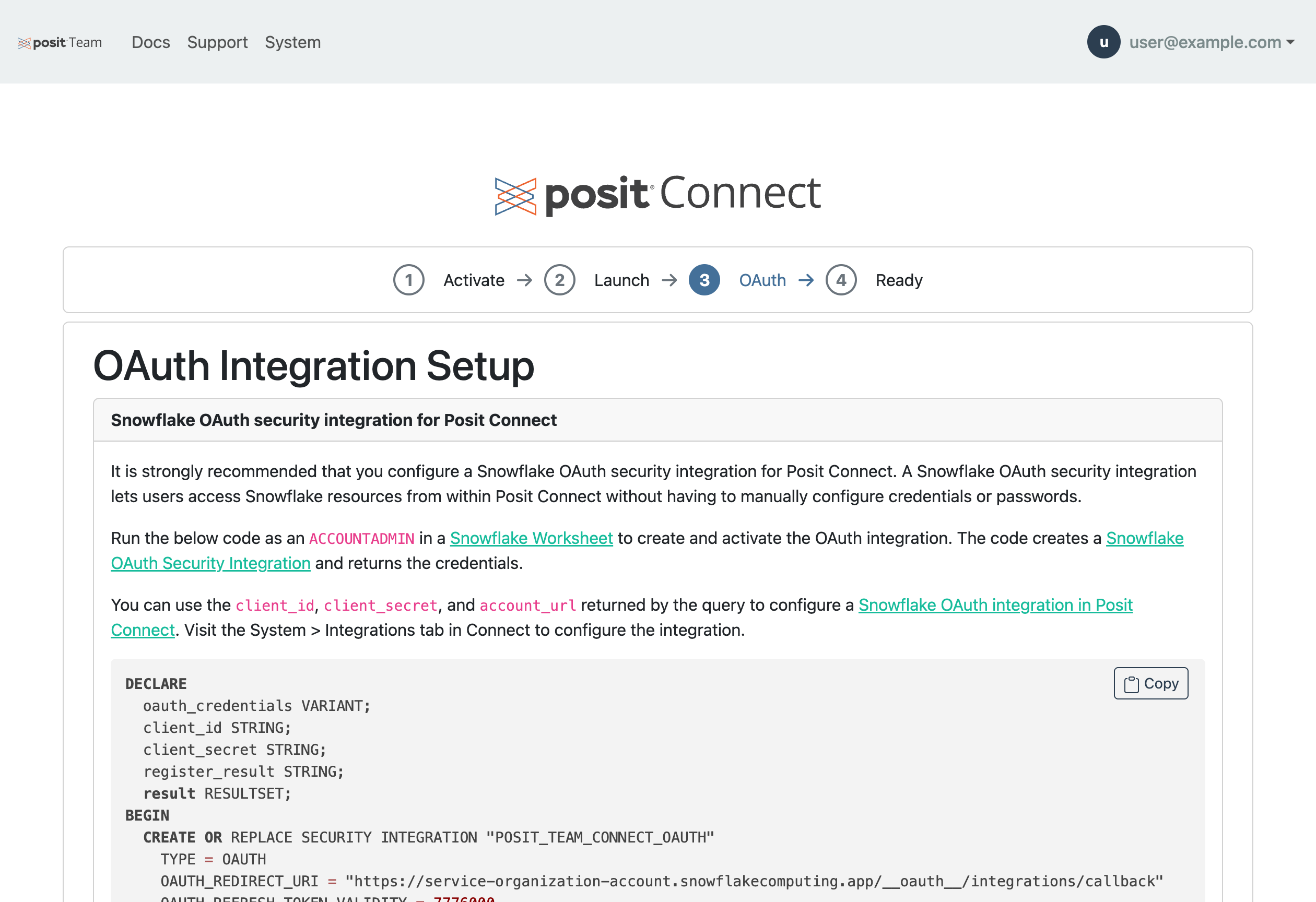Click the step 2 circle icon

pos(559,280)
